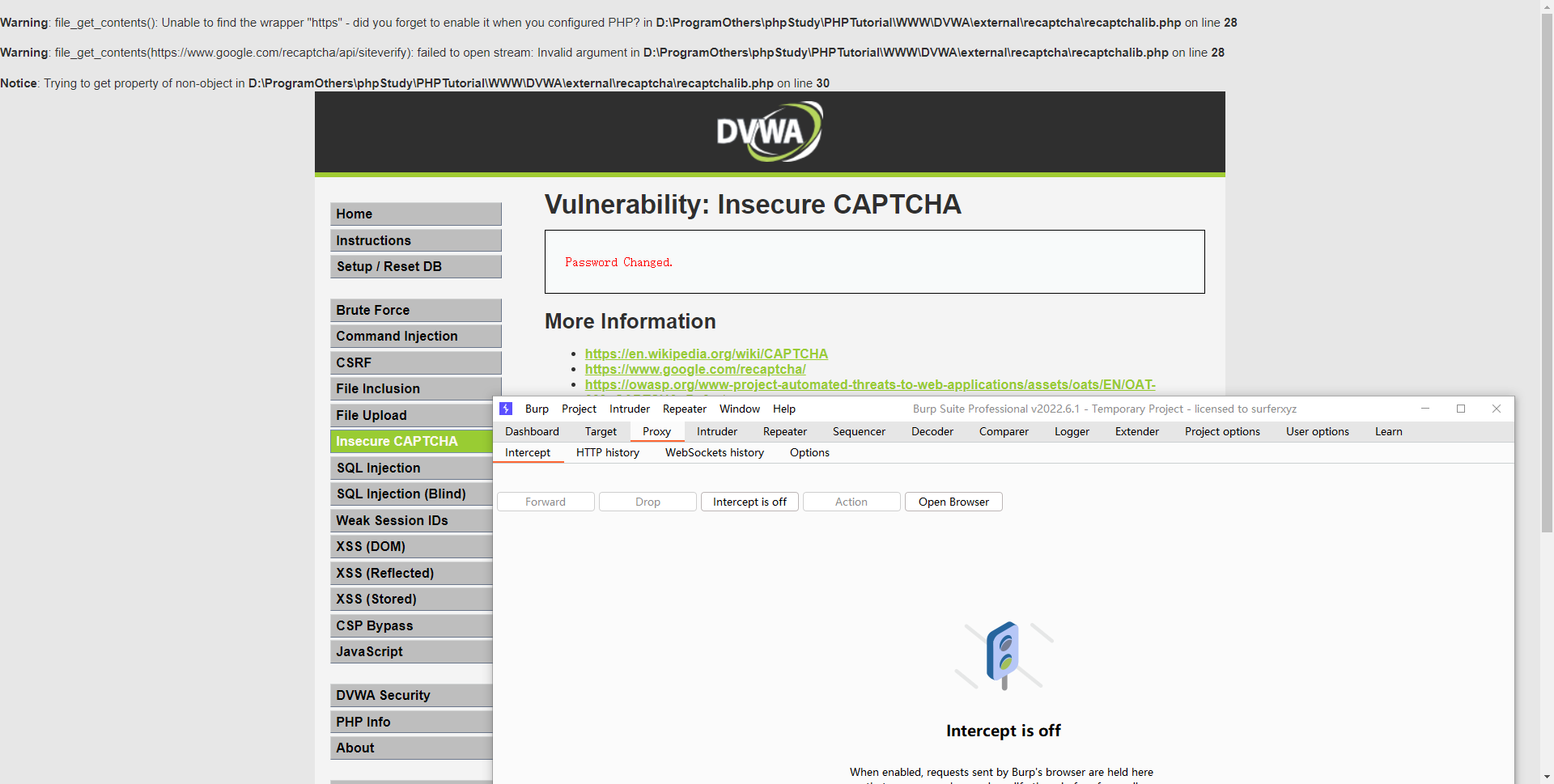Image resolution: width=1554 pixels, height=784 pixels.
Task: Open the Project menu in Burp
Action: (x=579, y=409)
